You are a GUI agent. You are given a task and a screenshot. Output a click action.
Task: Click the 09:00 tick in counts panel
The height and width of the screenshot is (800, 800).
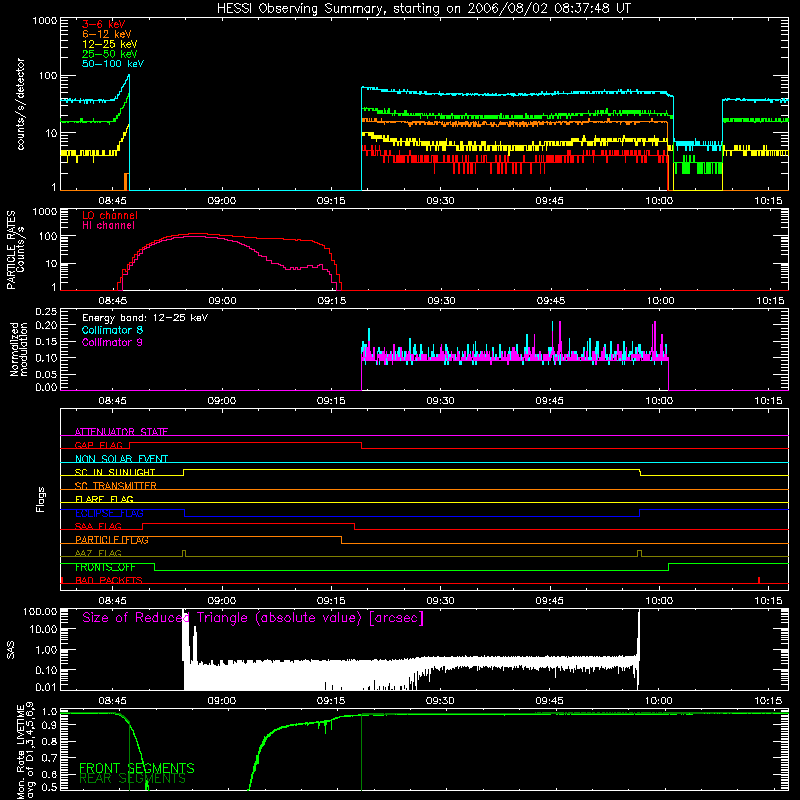[x=221, y=201]
